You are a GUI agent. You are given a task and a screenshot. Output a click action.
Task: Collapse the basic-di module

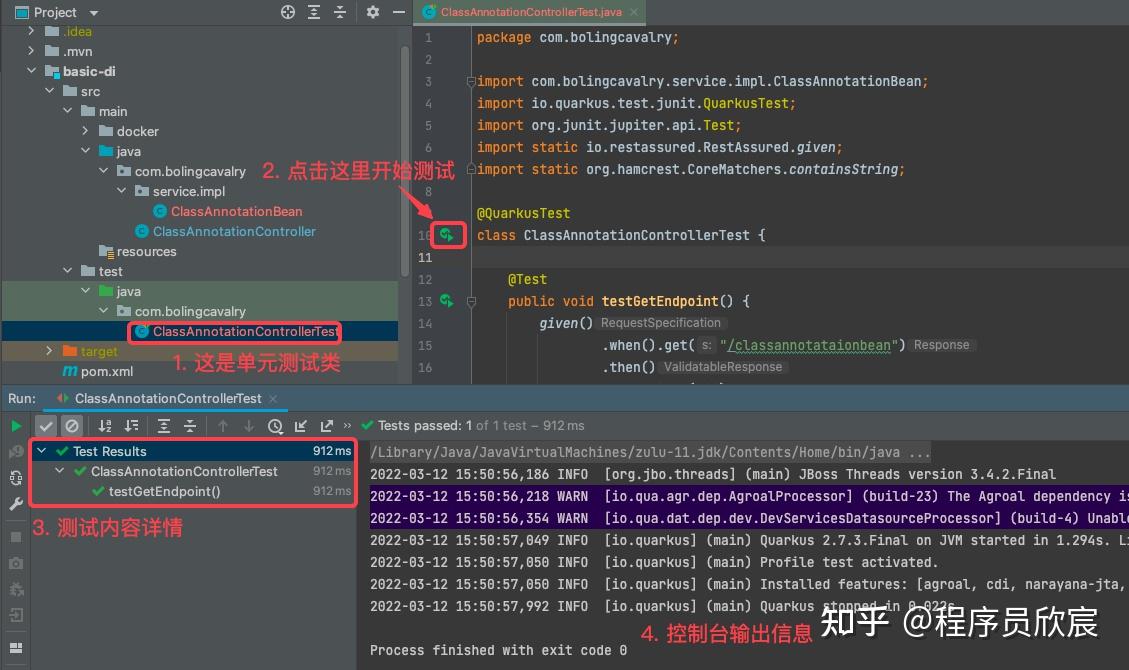(x=31, y=71)
